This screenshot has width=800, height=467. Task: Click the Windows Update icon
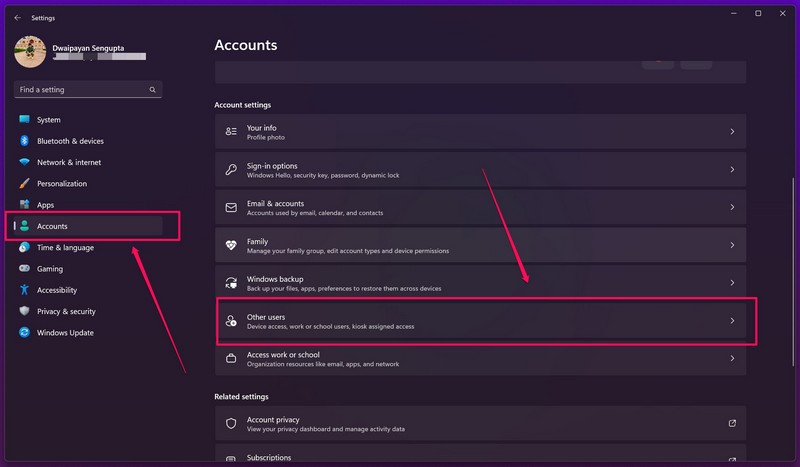point(24,332)
